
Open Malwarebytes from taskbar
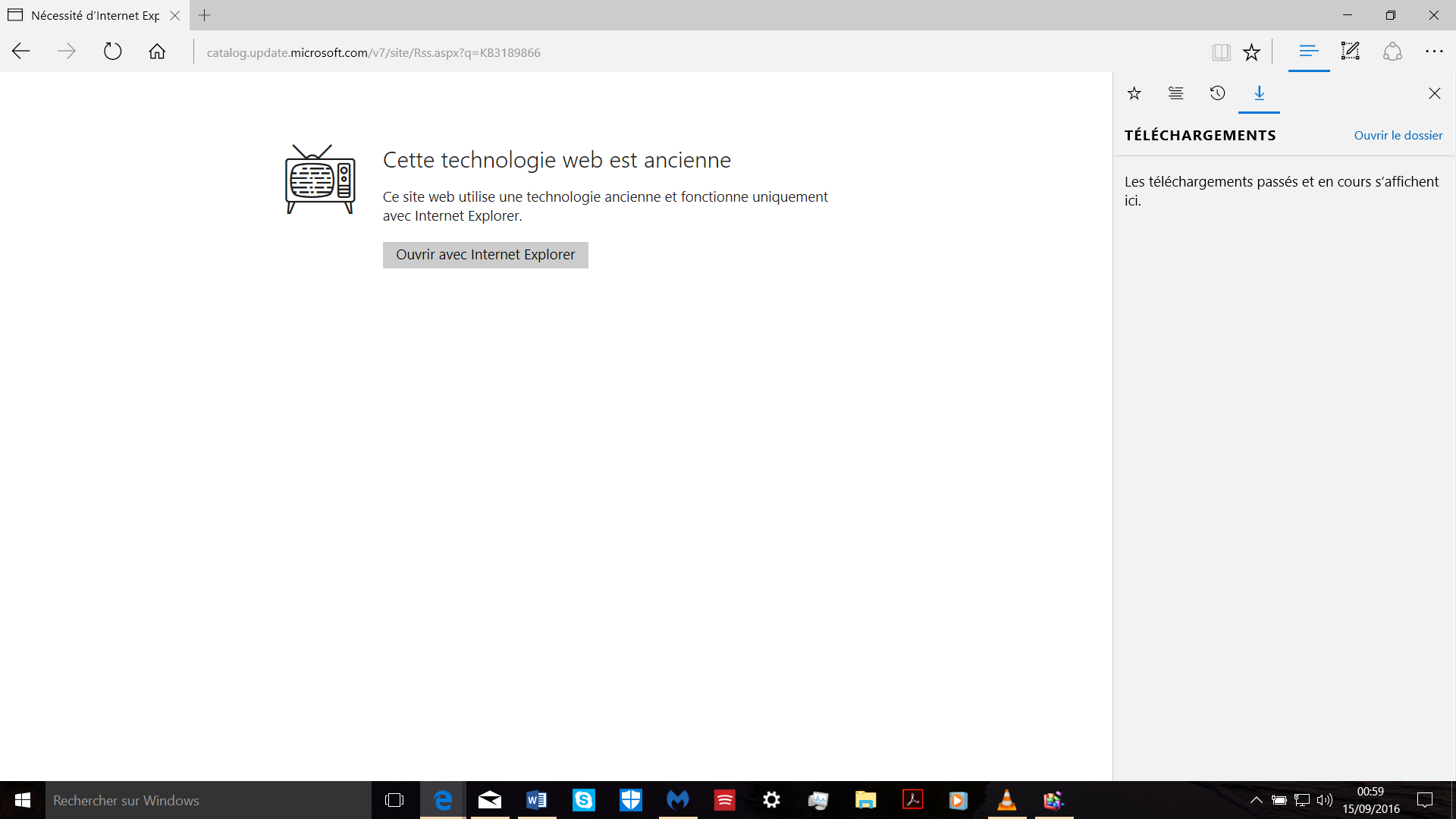[678, 800]
